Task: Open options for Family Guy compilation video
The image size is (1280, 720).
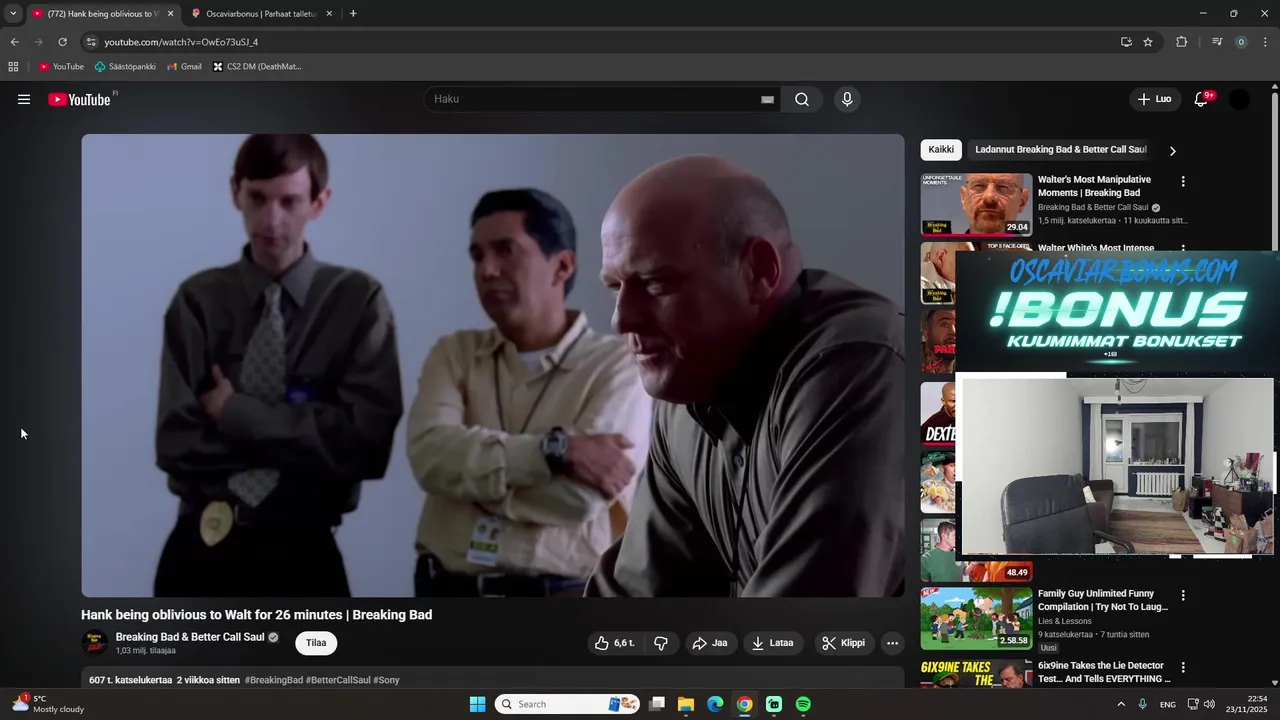Action: pos(1183,595)
